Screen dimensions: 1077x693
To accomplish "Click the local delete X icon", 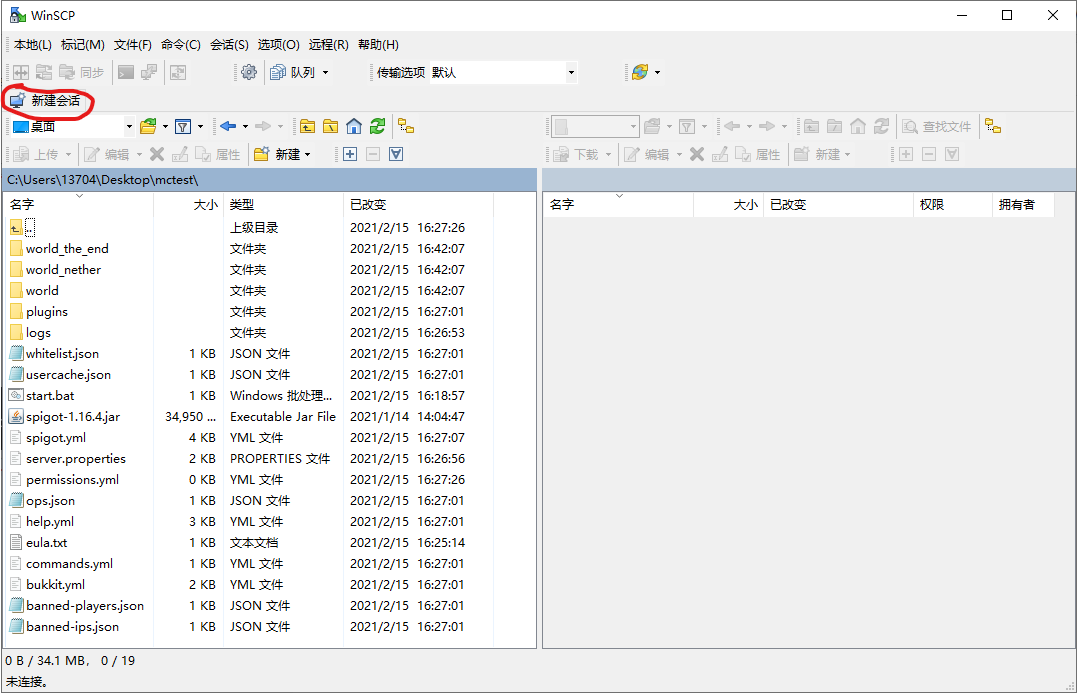I will [157, 155].
